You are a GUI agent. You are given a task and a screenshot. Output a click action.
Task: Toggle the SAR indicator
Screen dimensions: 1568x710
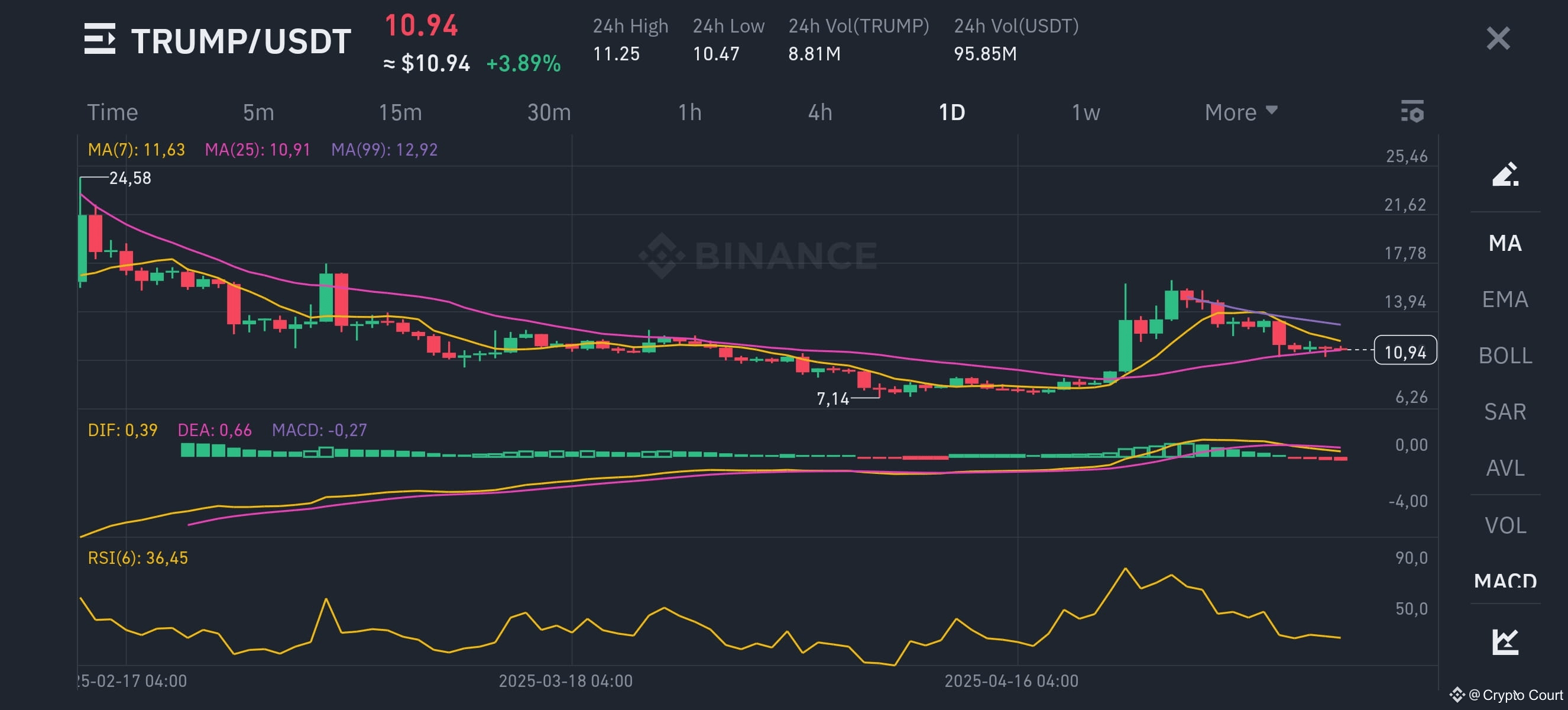coord(1505,412)
